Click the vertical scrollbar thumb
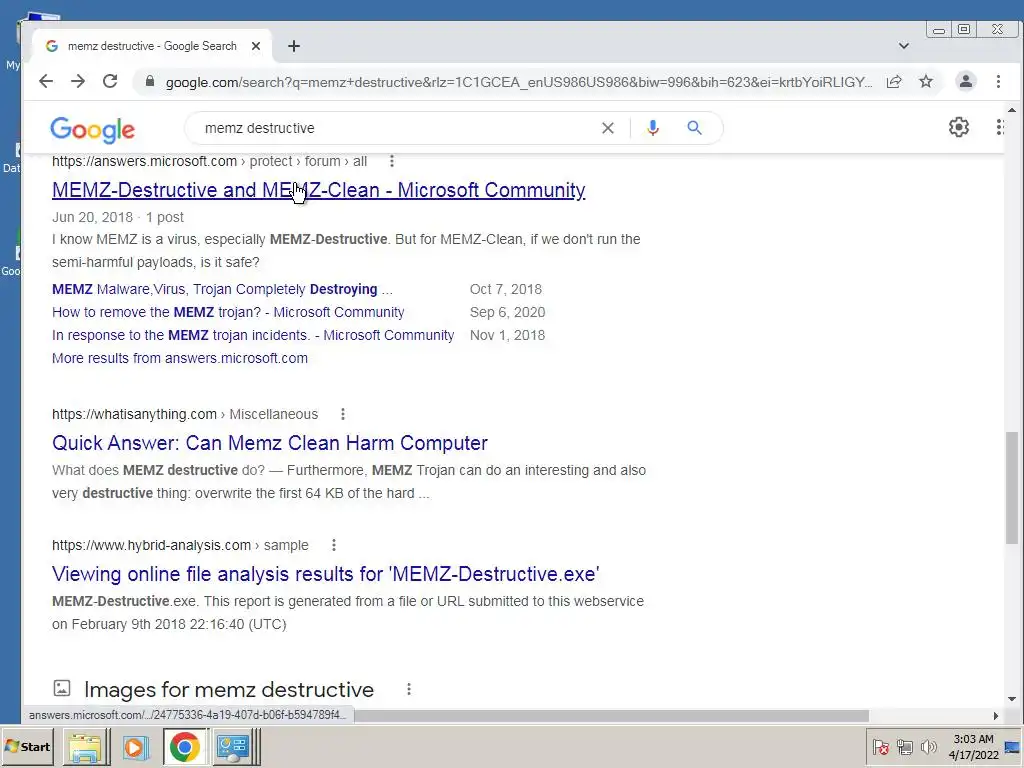 (x=1012, y=487)
